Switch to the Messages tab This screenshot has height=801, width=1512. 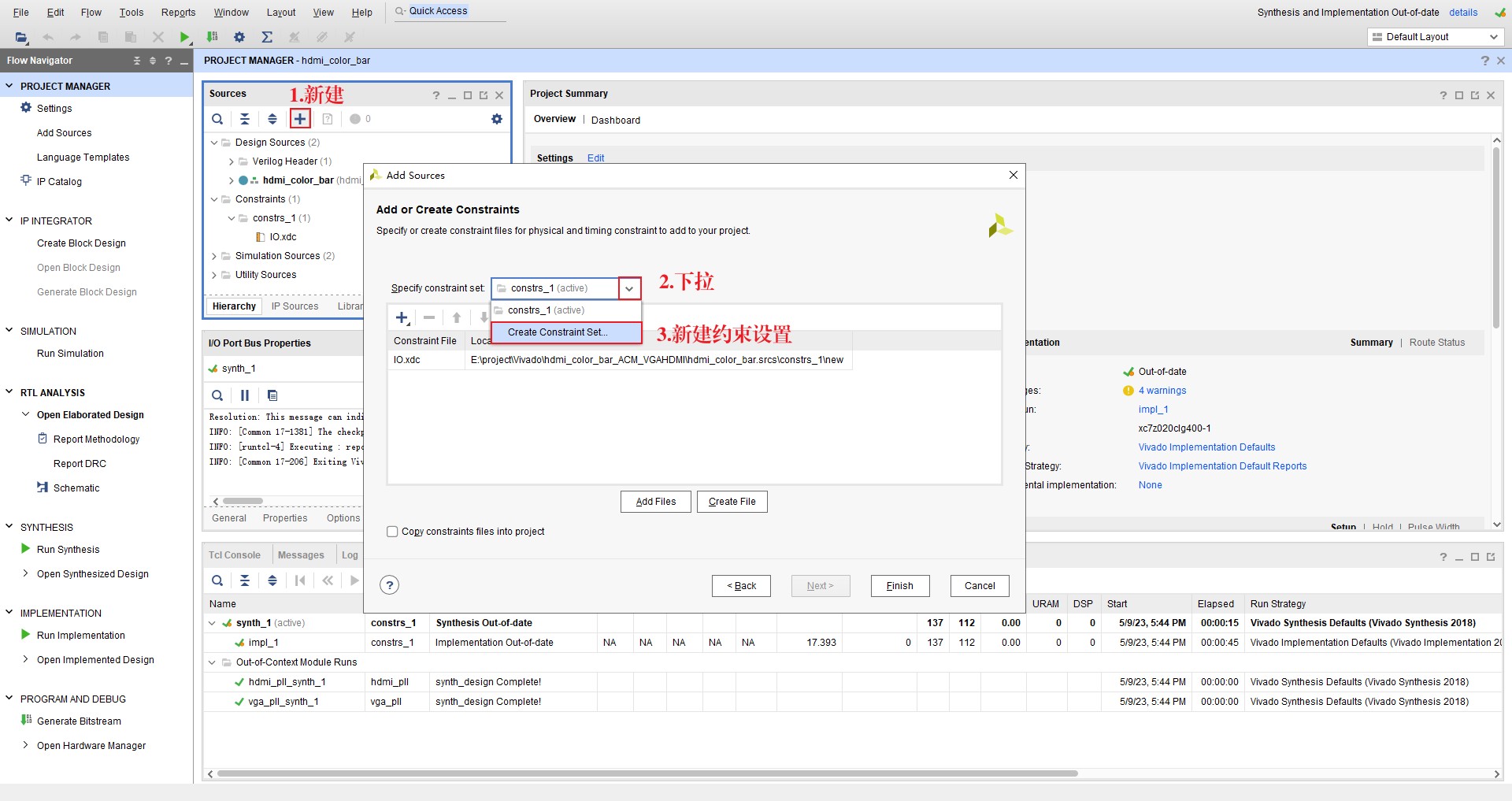301,555
